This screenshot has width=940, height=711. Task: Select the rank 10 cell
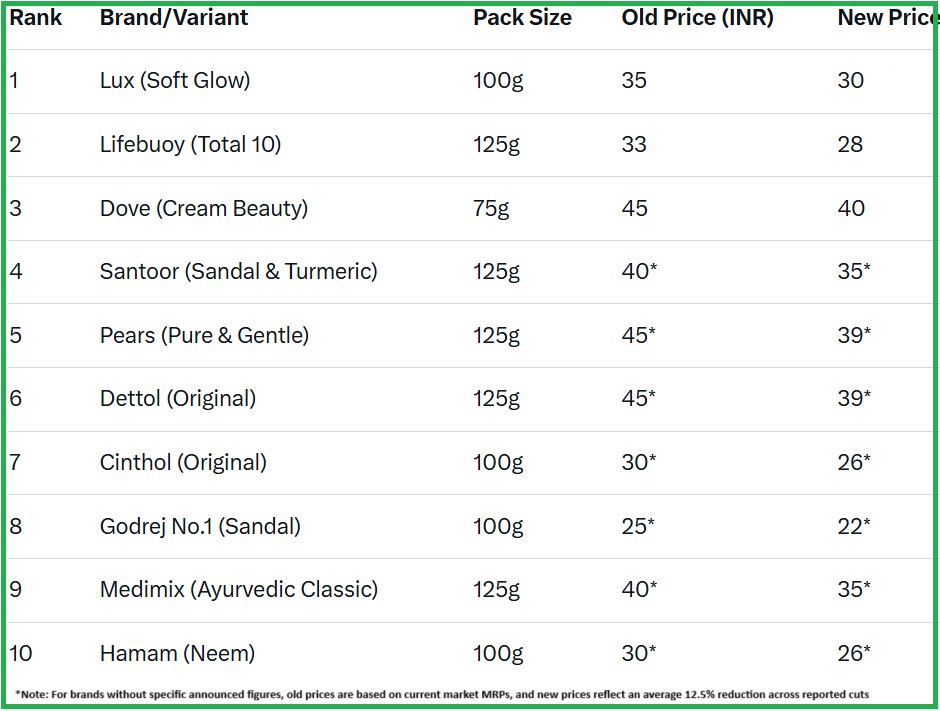21,654
